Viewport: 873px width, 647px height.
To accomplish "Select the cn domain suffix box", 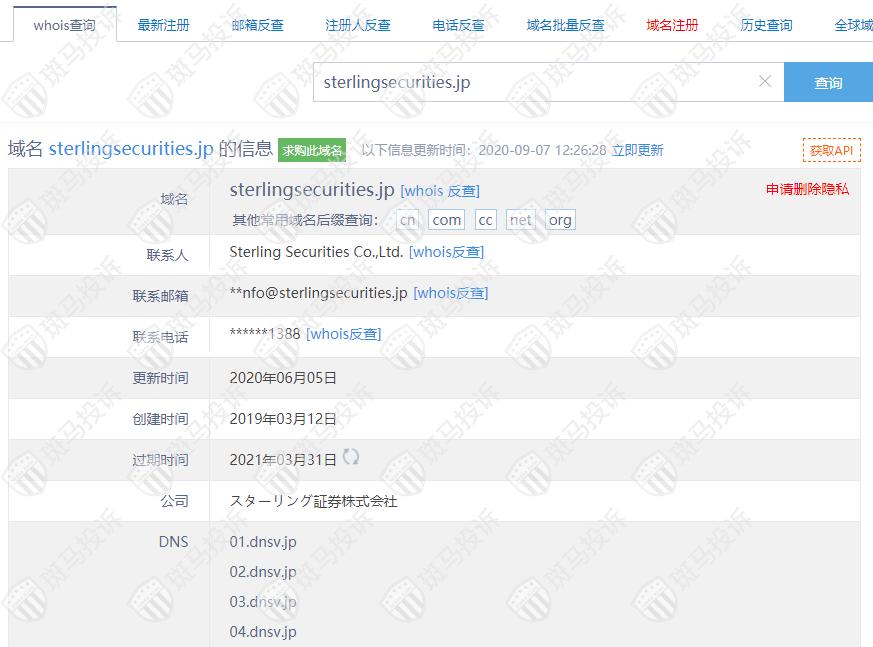I will tap(407, 220).
